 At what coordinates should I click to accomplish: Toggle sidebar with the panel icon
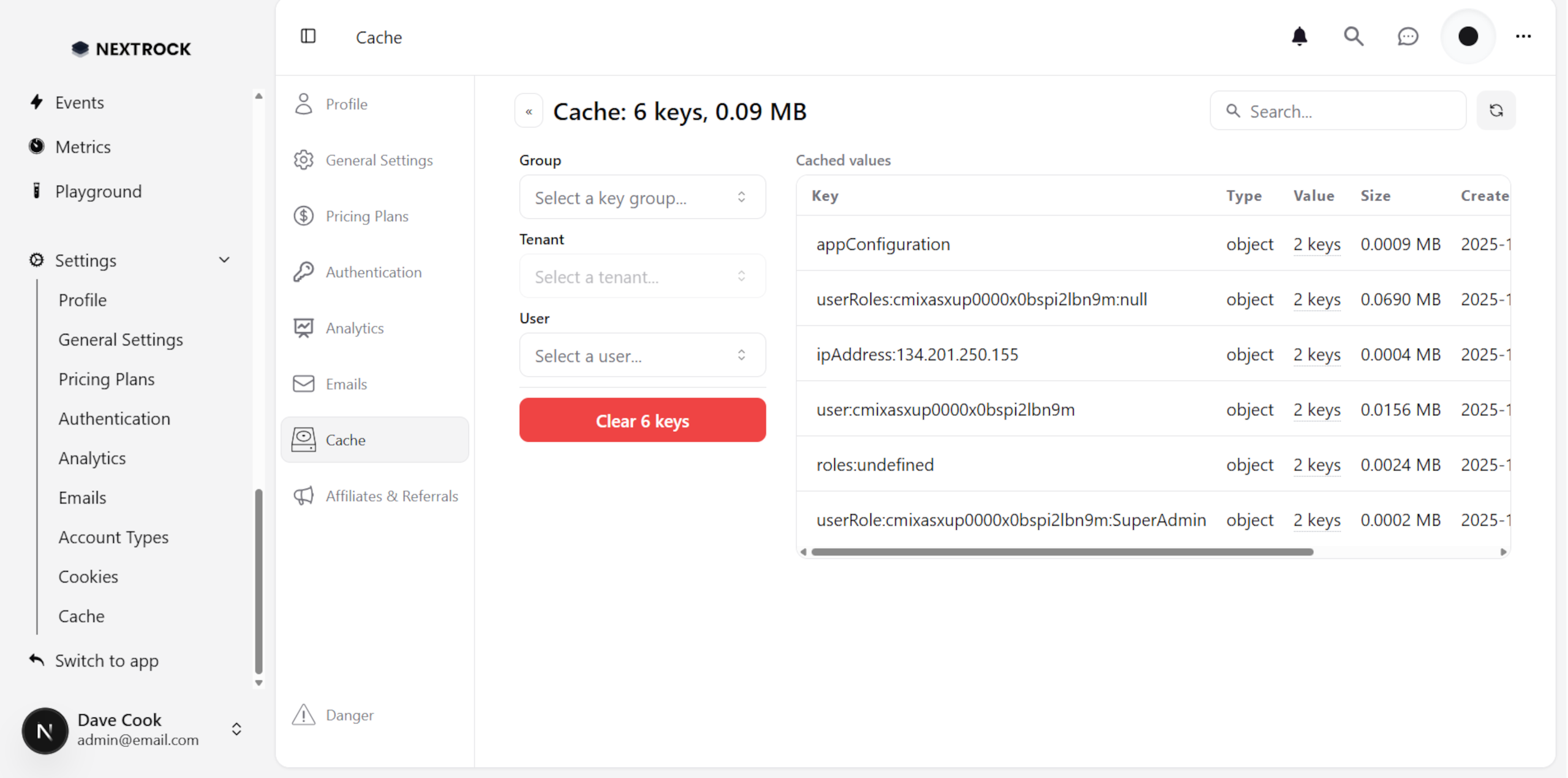[x=308, y=37]
